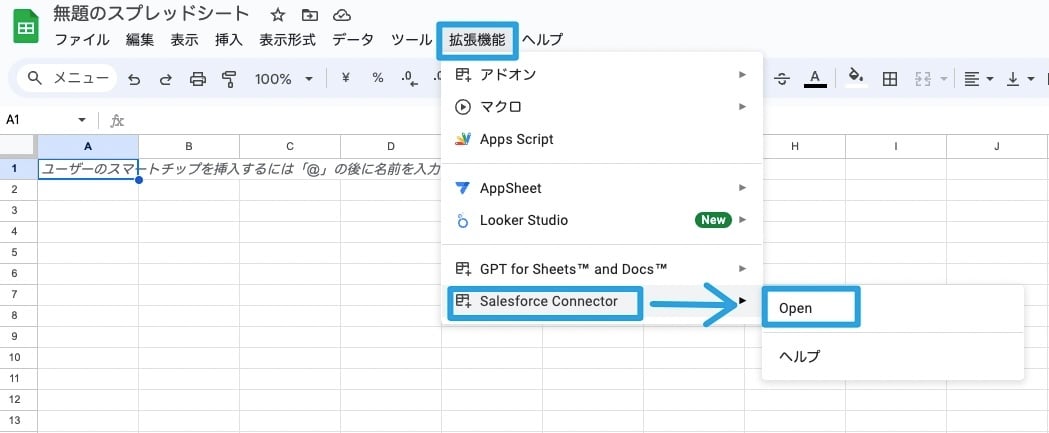
Task: Open the 編集 menu
Action: (140, 39)
